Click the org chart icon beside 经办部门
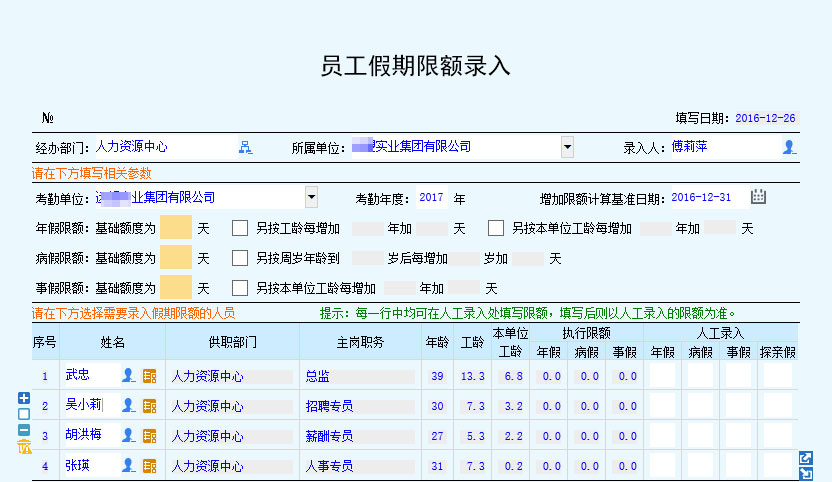The image size is (832, 482). tap(245, 147)
